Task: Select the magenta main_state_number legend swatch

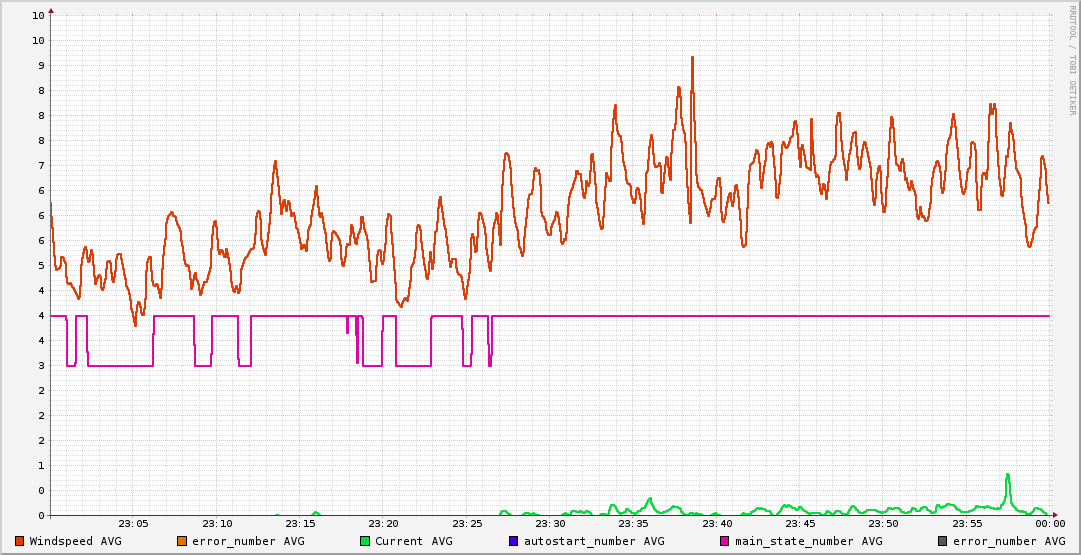Action: [x=725, y=541]
